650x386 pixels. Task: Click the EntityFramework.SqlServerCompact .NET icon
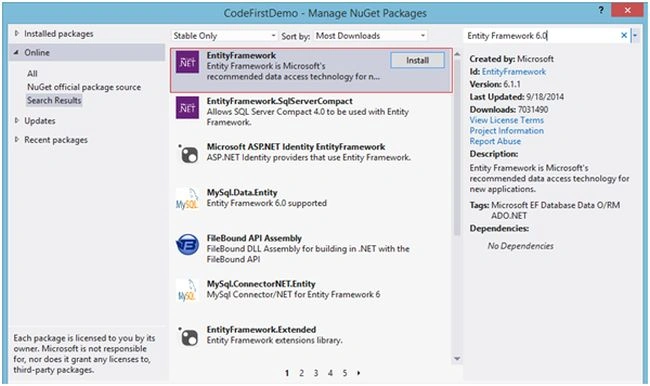coord(187,108)
